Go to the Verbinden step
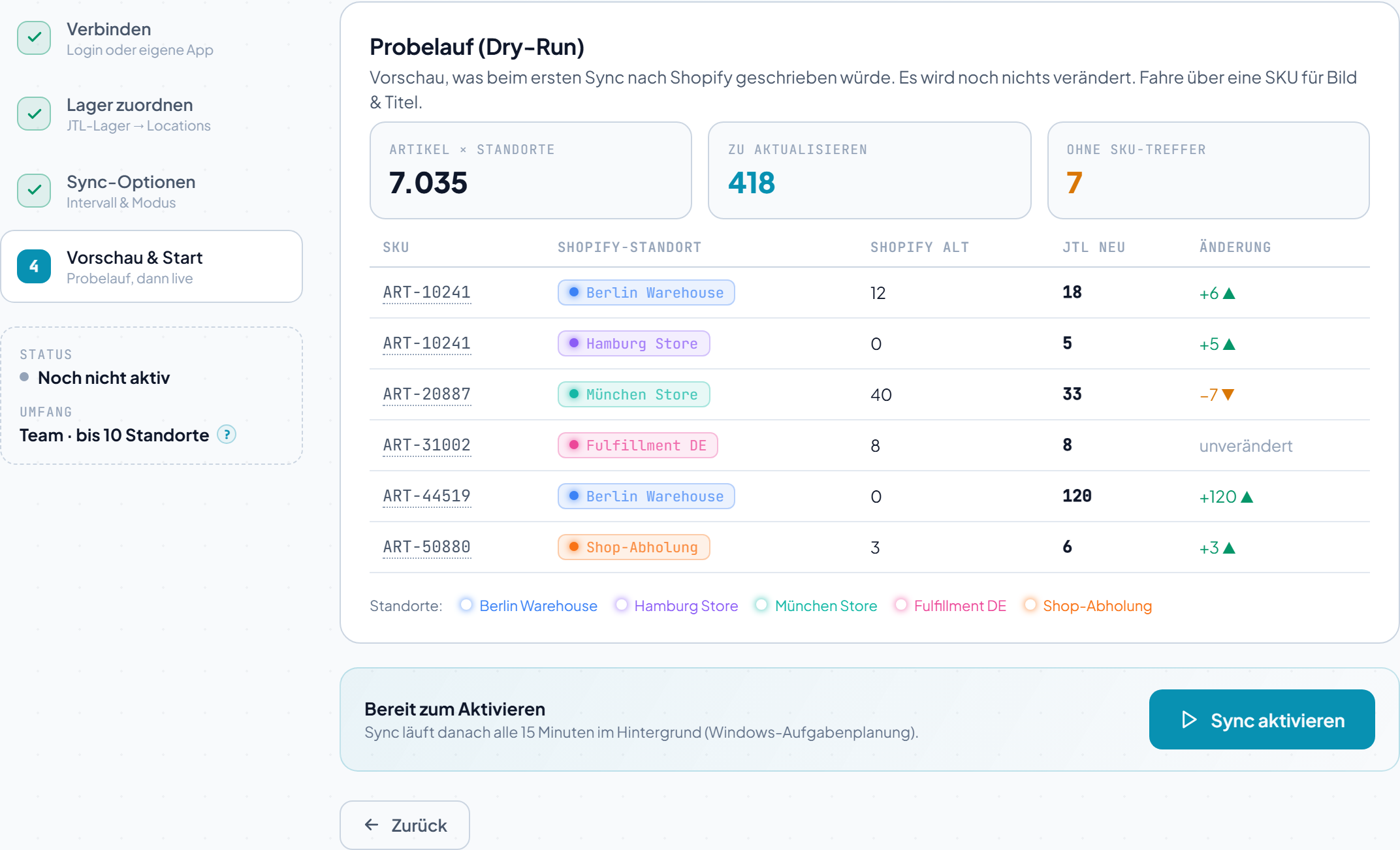 (x=151, y=39)
